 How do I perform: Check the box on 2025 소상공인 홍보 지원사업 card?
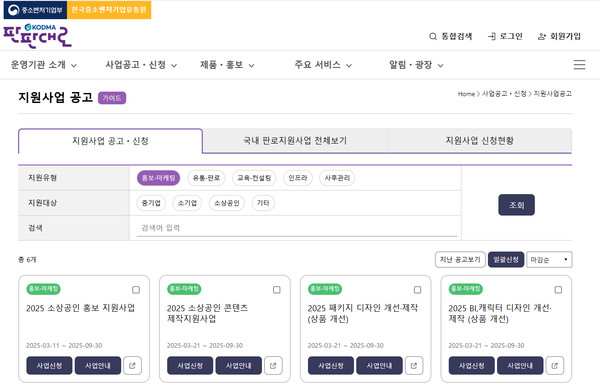coord(136,290)
